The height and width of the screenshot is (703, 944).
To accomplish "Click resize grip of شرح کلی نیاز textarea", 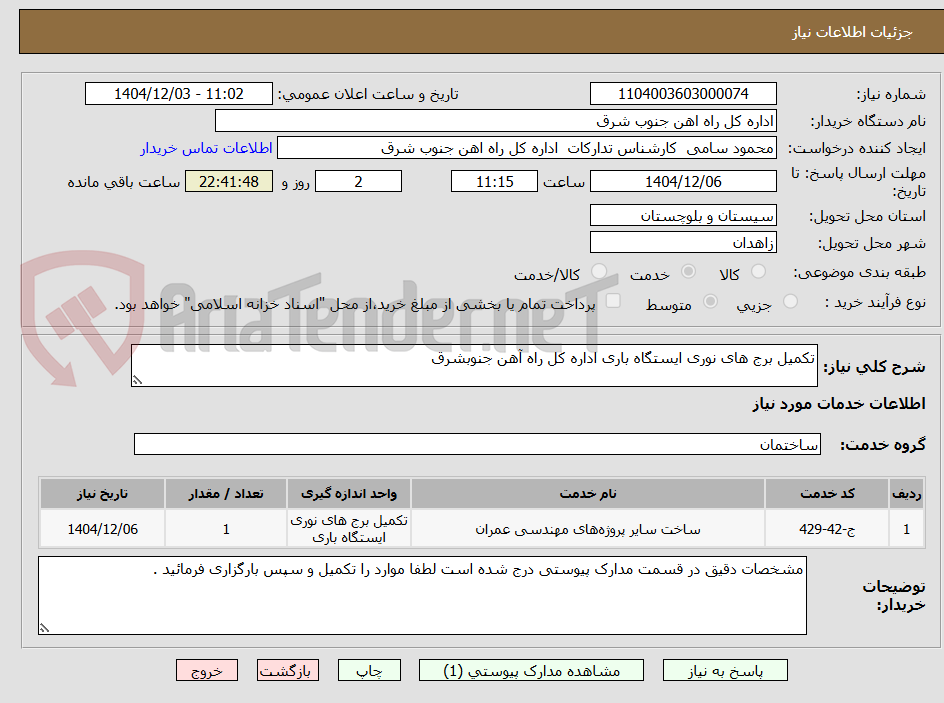I will (x=137, y=380).
